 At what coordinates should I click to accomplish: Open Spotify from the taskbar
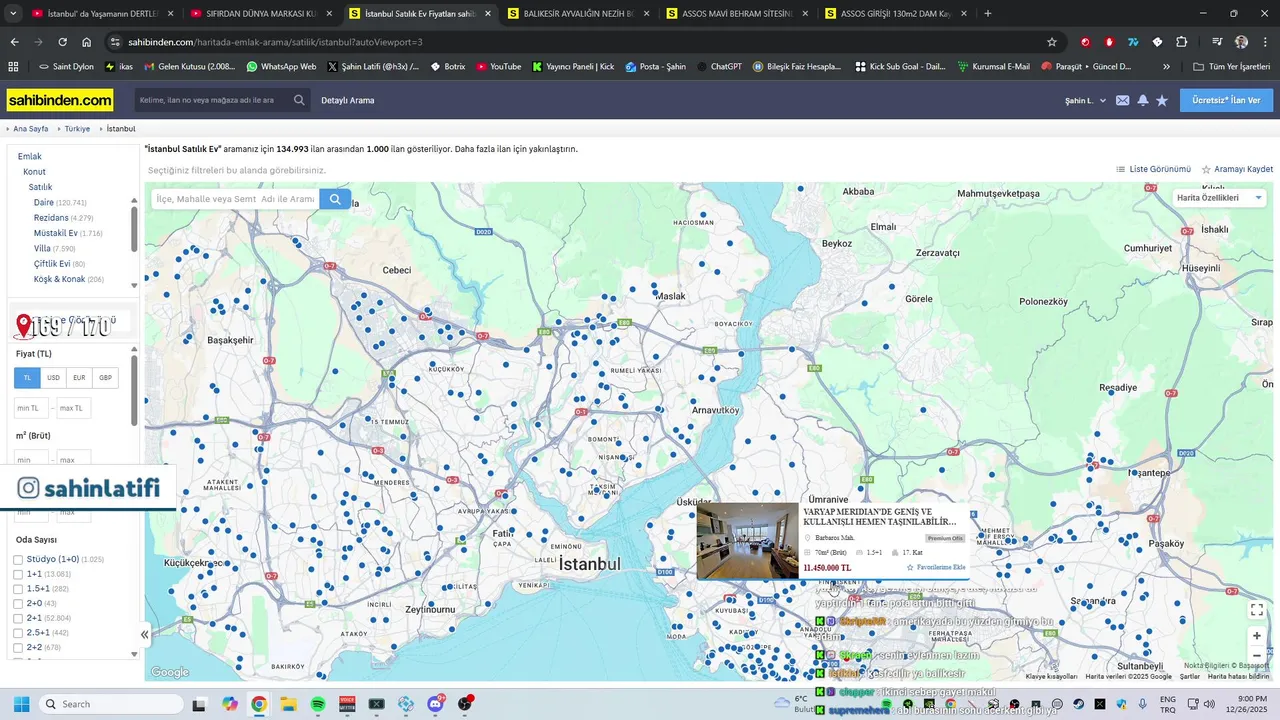click(x=318, y=704)
